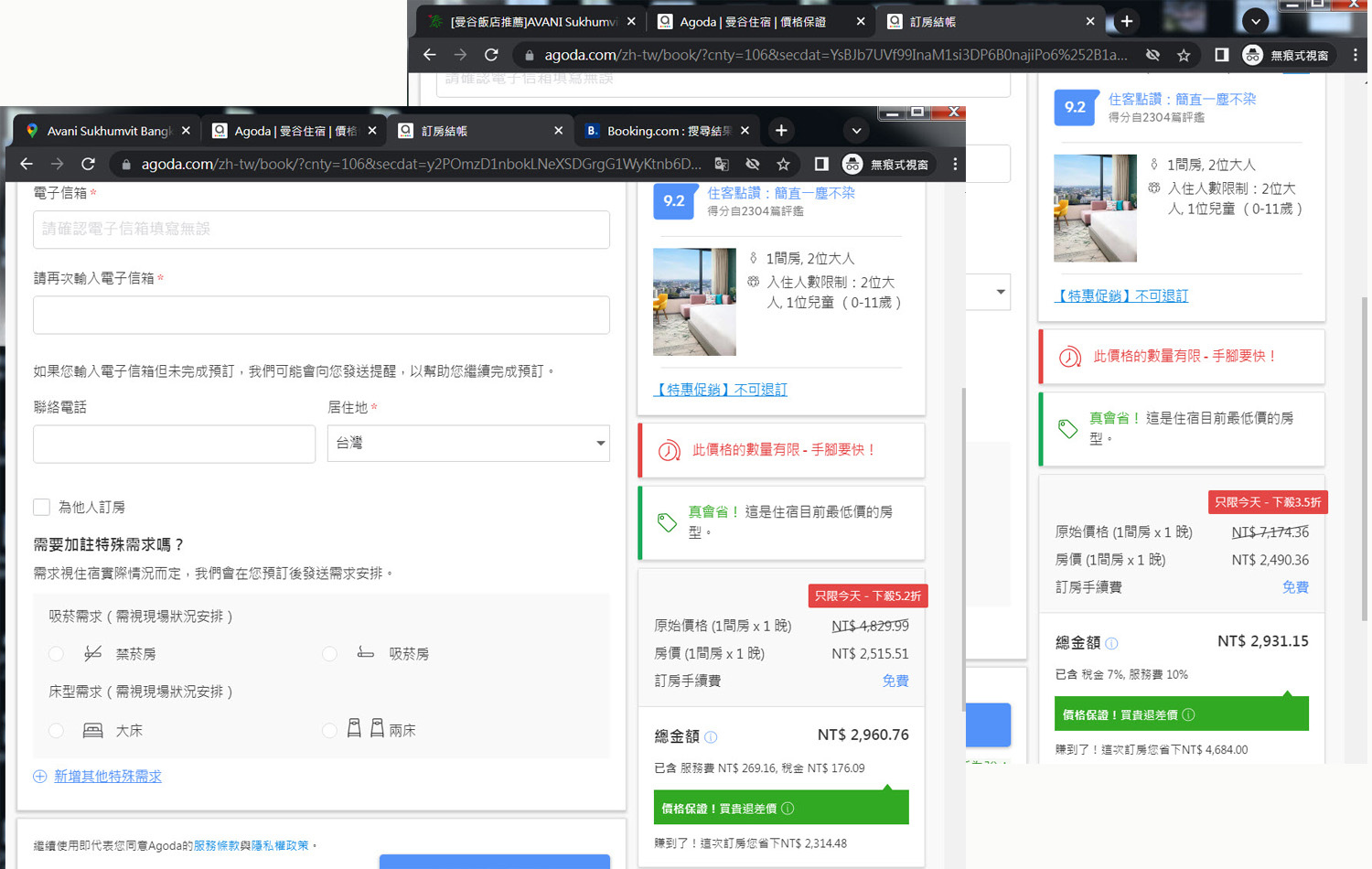Viewport: 1372px width, 869px height.
Task: Click front window vertical scrollbar thumb
Action: [963, 549]
